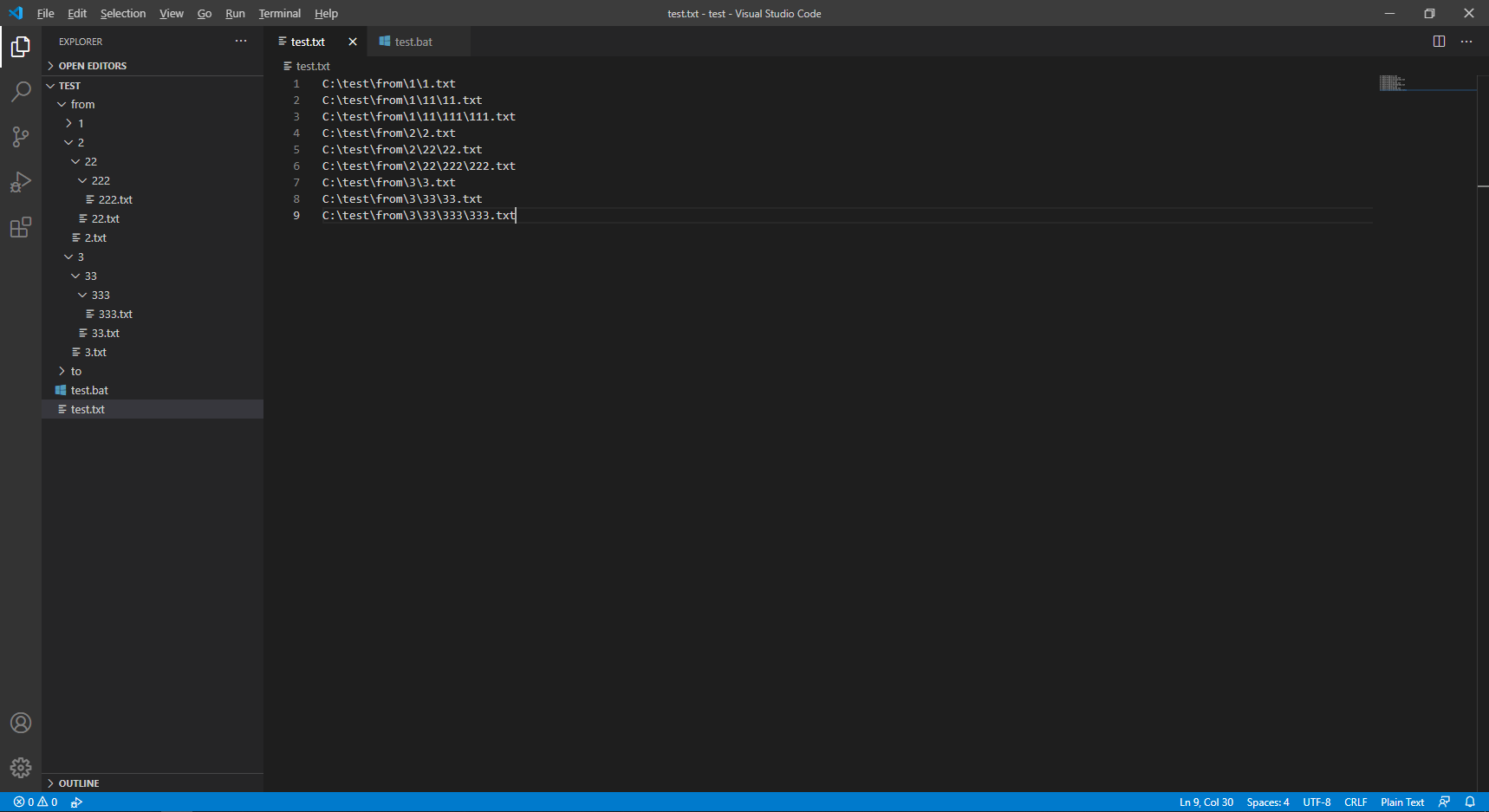Open Explorer Views and More Actions ellipsis

pos(241,41)
